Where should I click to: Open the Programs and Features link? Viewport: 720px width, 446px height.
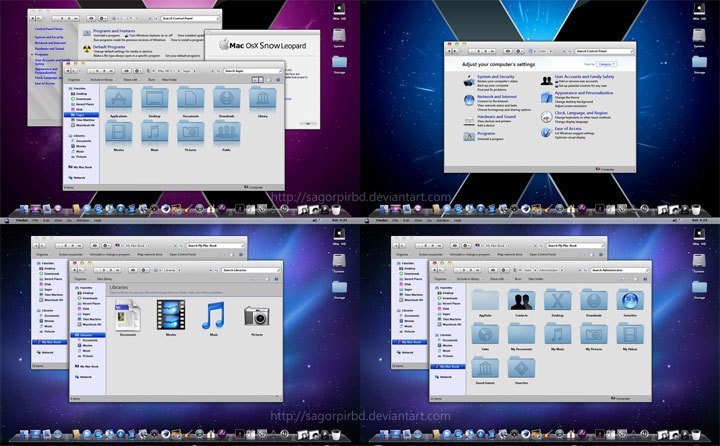[x=114, y=31]
